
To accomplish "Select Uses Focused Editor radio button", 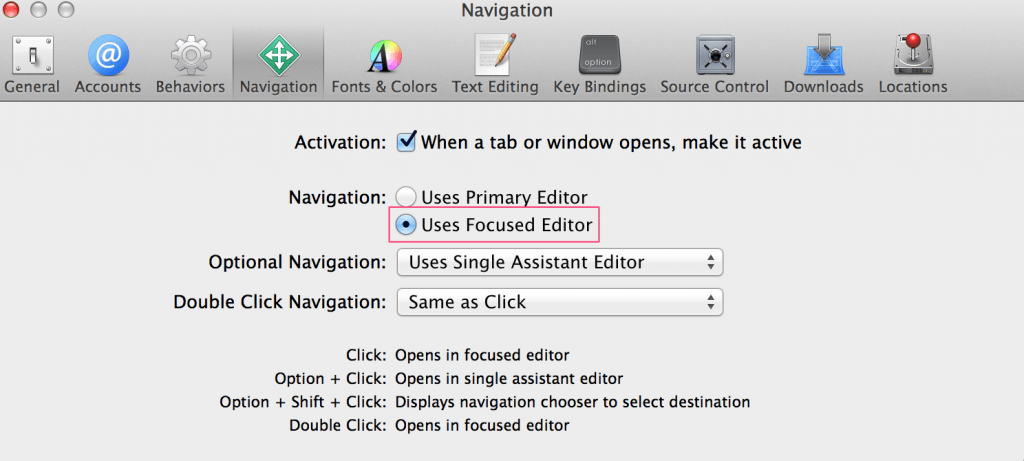I will pos(406,225).
